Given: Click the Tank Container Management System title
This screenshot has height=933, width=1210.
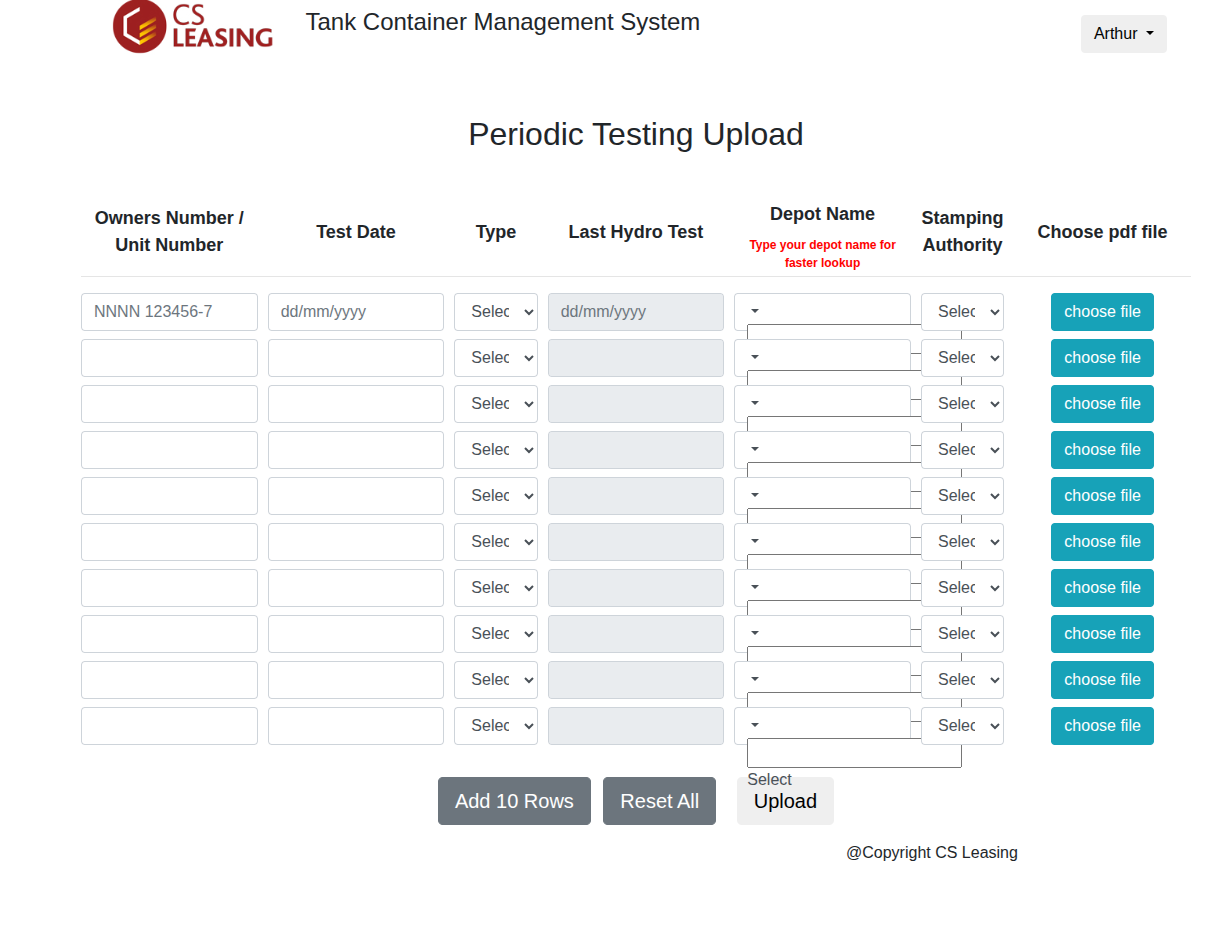Looking at the screenshot, I should pyautogui.click(x=503, y=22).
